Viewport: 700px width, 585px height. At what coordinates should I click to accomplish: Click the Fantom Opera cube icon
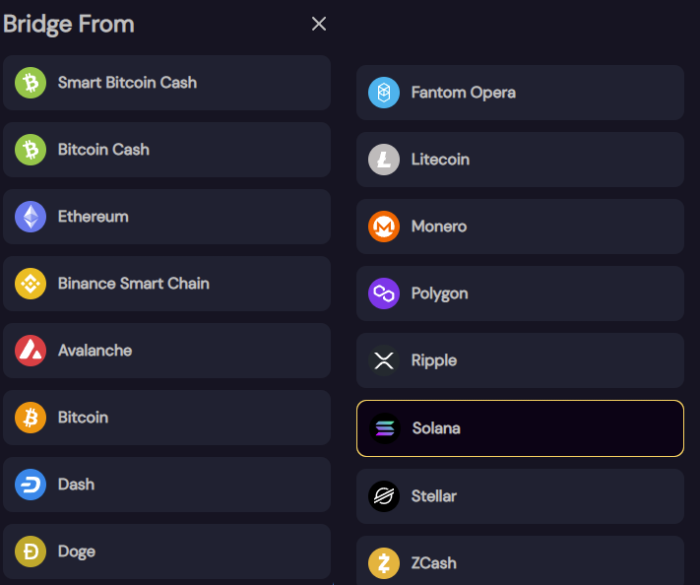click(x=384, y=93)
